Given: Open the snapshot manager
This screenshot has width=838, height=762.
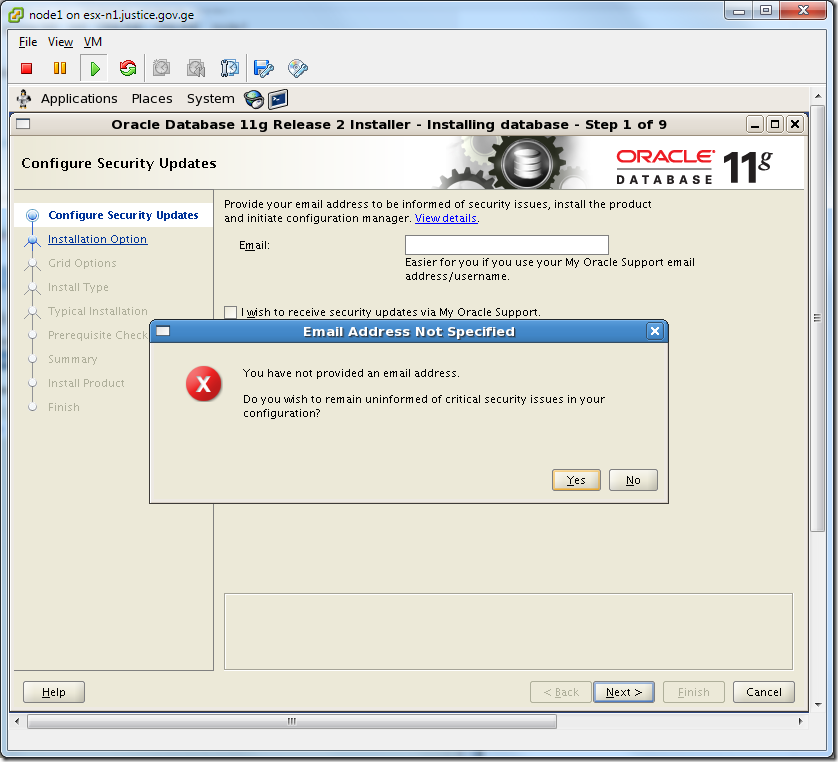Looking at the screenshot, I should [227, 68].
